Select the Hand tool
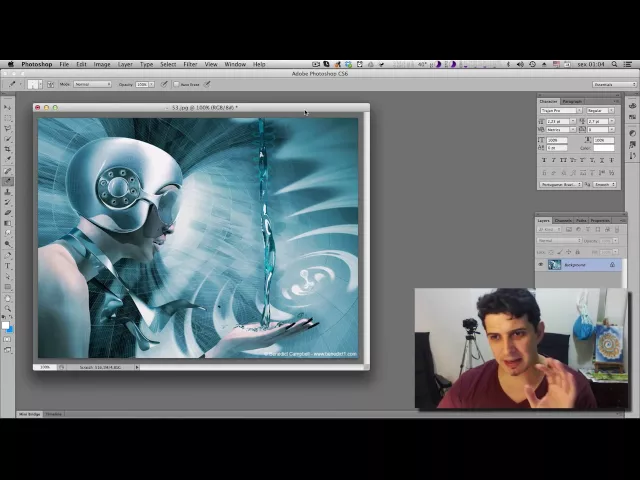The width and height of the screenshot is (640, 480). 7,298
